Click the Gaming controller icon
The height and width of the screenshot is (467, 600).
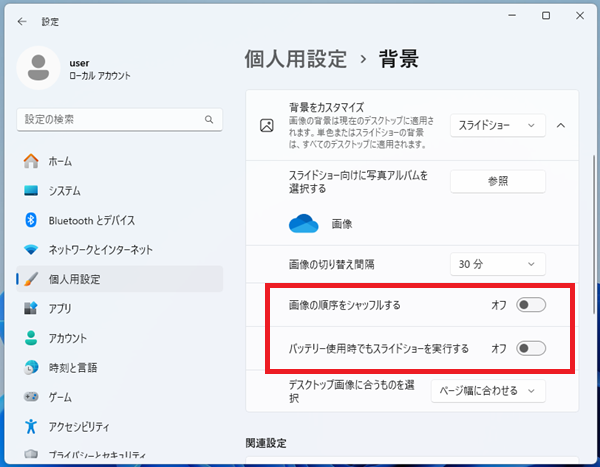(31, 396)
